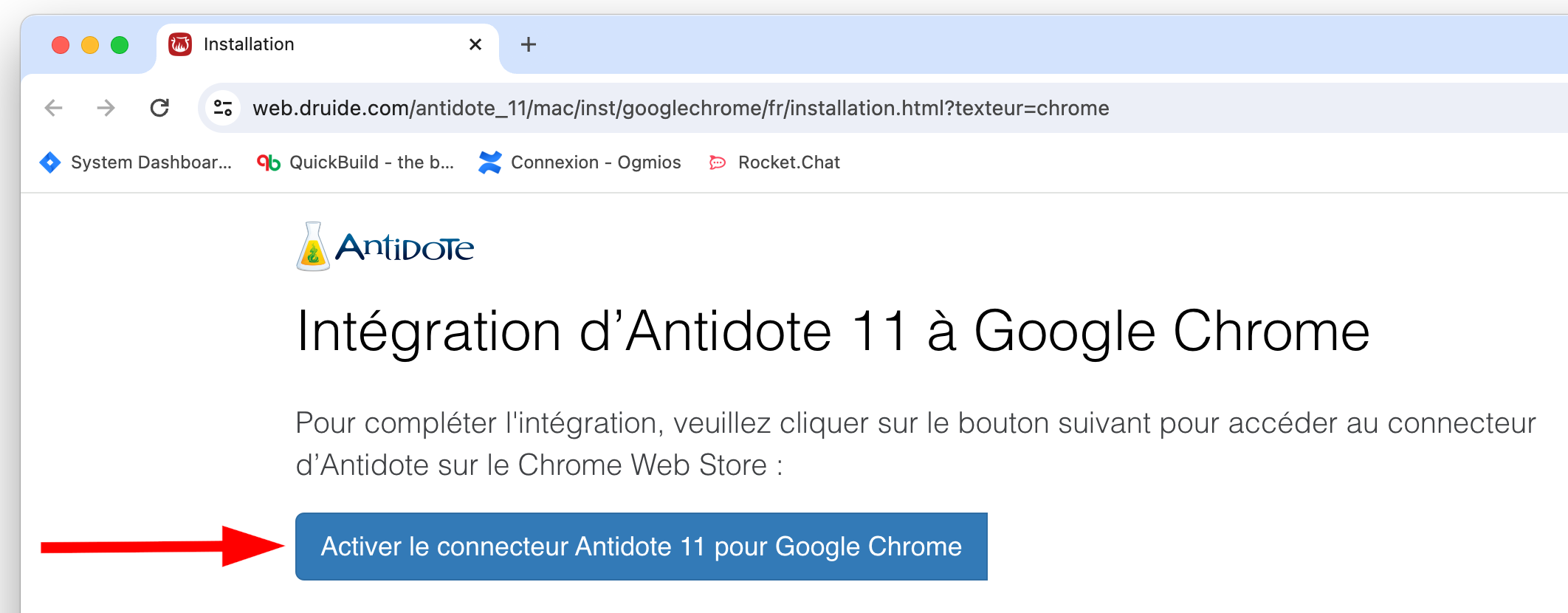Click the Intégration d'Antidote 11 heading

coord(833,331)
